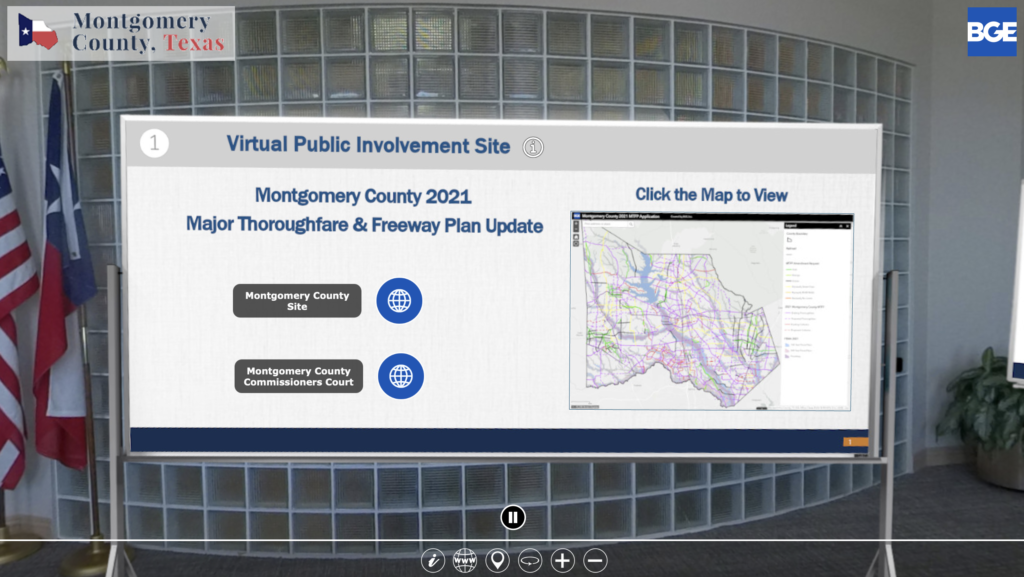
Task: Click "Montgomery County 2021" heading text
Action: click(363, 196)
